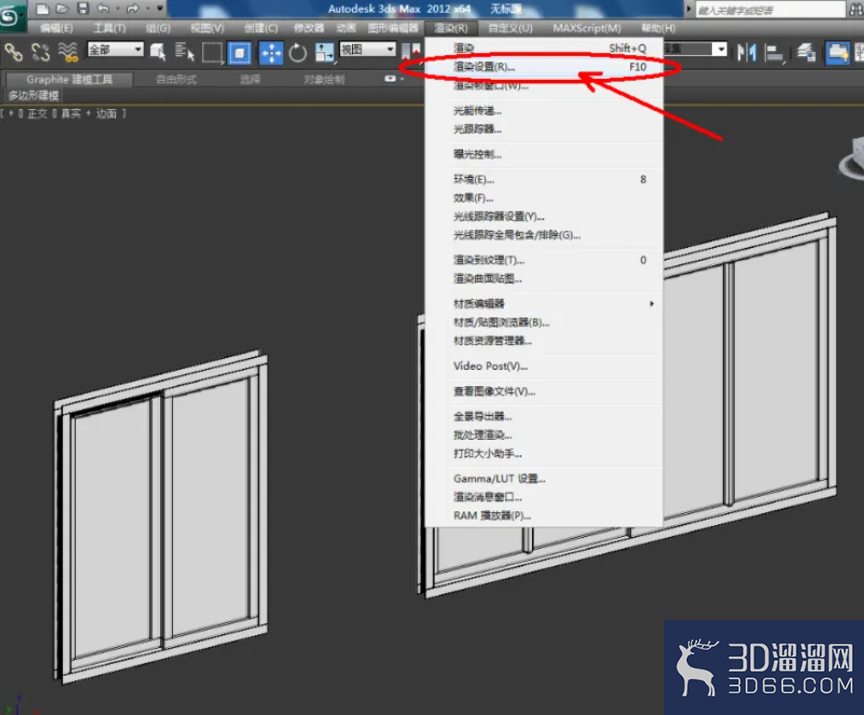Viewport: 864px width, 715px height.
Task: Choose 渲染到纹理(T)... menu entry
Action: (544, 260)
